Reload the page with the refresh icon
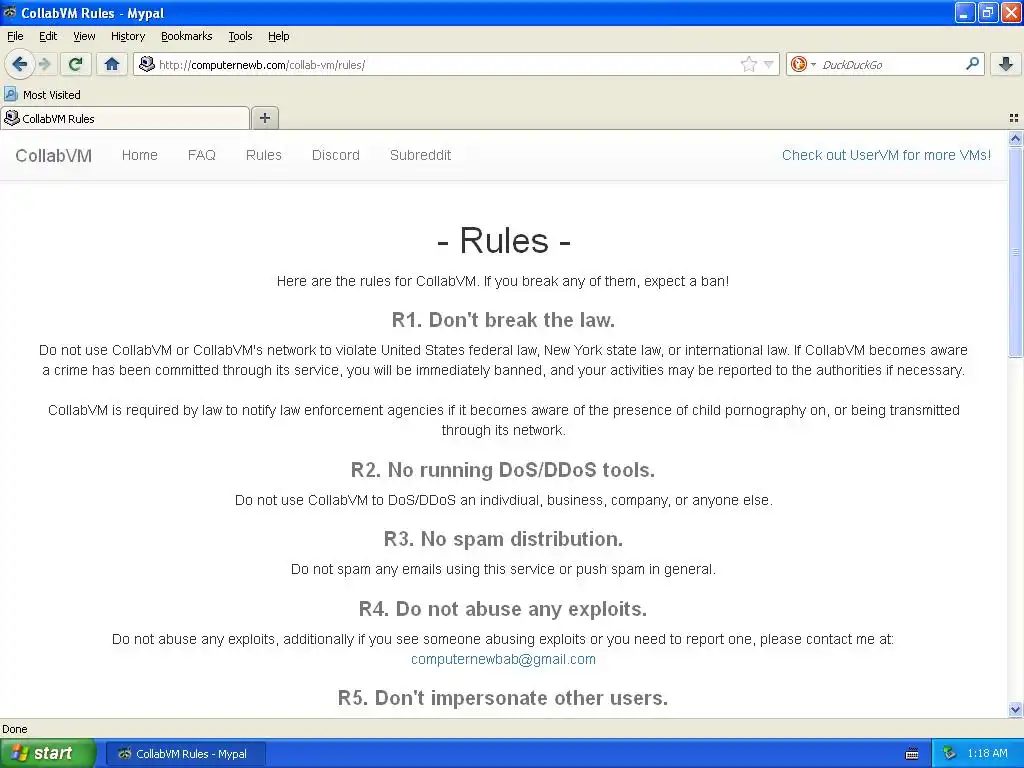The width and height of the screenshot is (1024, 768). tap(76, 64)
